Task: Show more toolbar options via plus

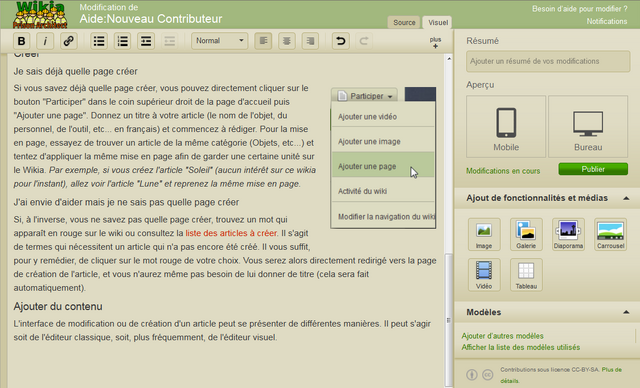Action: click(x=435, y=42)
